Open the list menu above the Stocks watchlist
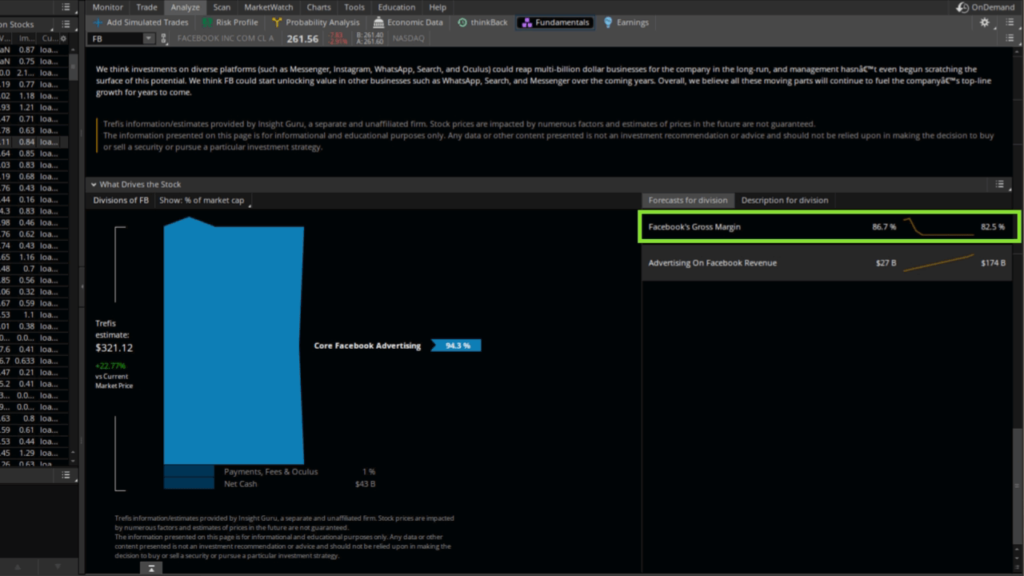The image size is (1024, 576). coord(65,7)
